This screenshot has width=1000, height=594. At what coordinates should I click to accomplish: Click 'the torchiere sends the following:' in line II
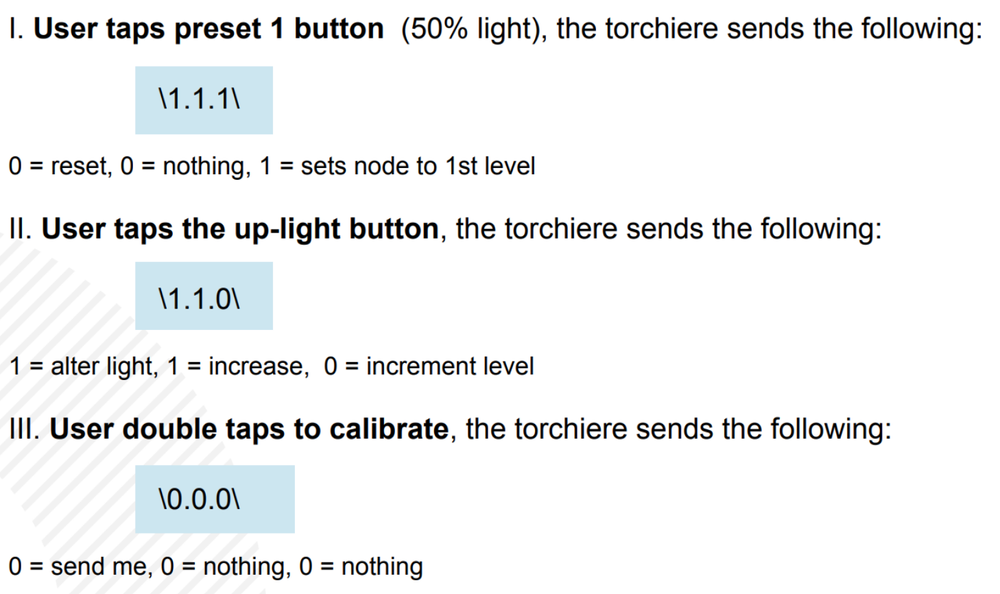(x=669, y=230)
